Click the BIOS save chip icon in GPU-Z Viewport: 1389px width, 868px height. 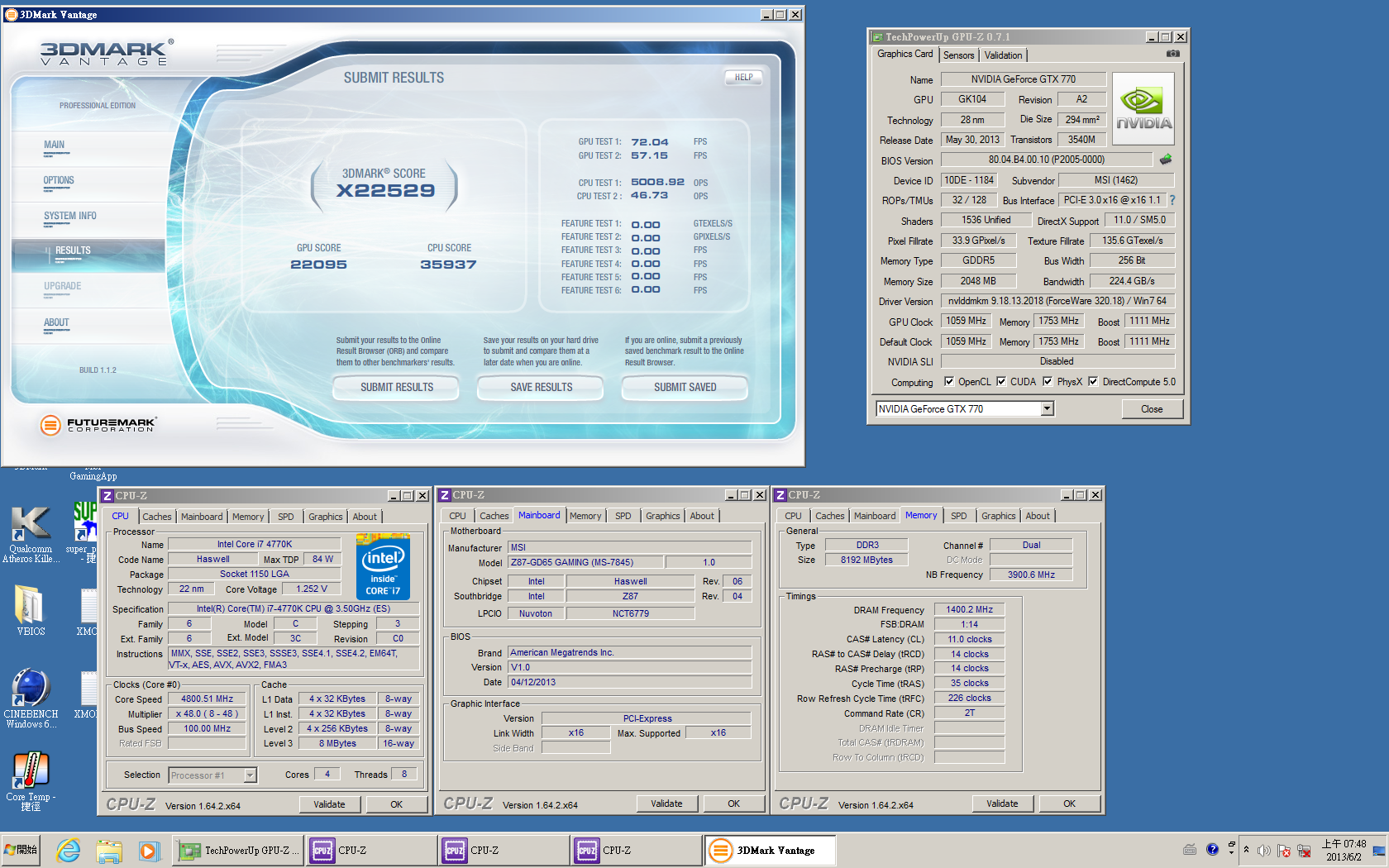[1166, 160]
